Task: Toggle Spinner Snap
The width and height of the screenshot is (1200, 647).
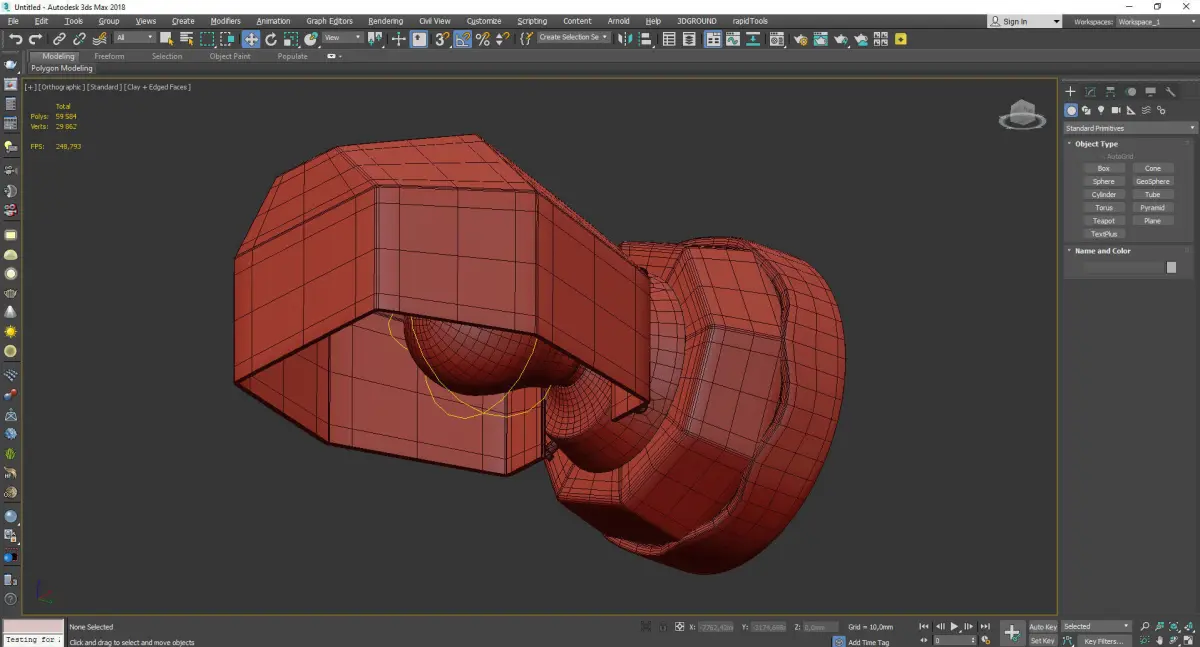Action: (503, 39)
